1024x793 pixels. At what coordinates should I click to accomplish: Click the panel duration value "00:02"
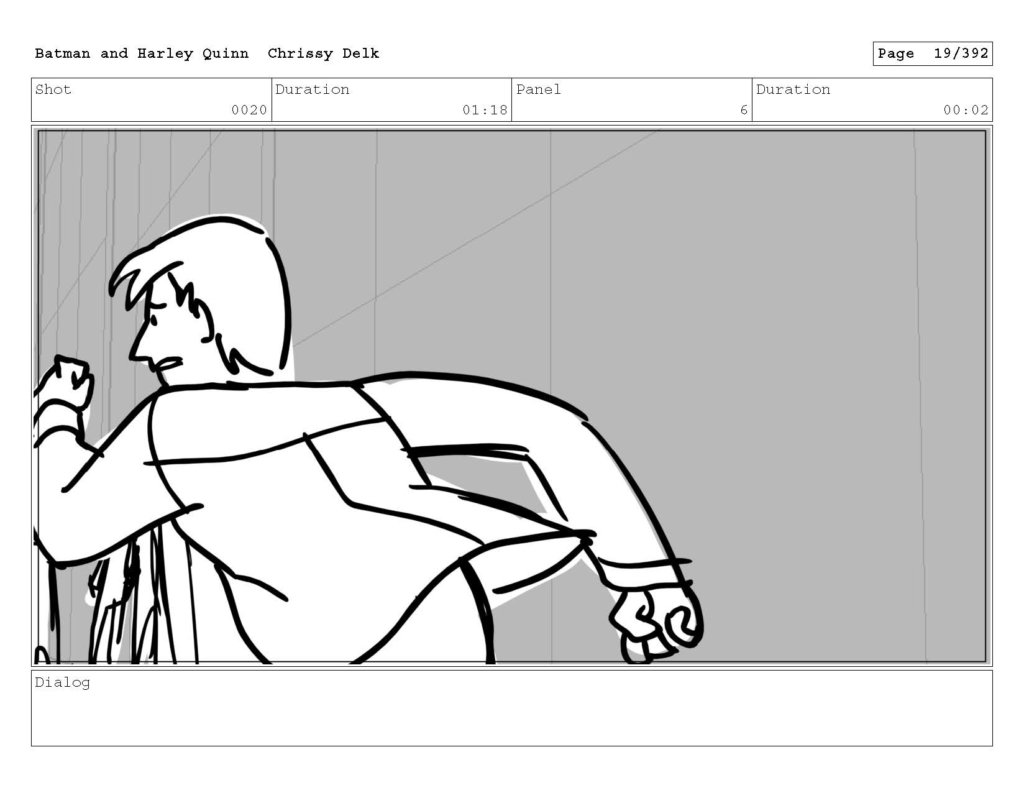965,110
